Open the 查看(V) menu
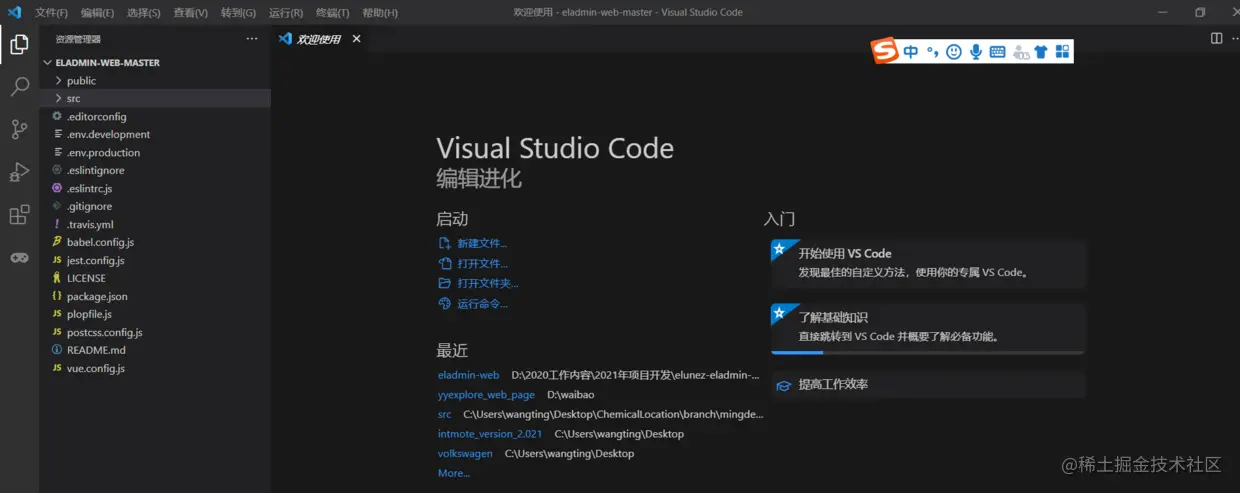The height and width of the screenshot is (493, 1240). (x=190, y=13)
